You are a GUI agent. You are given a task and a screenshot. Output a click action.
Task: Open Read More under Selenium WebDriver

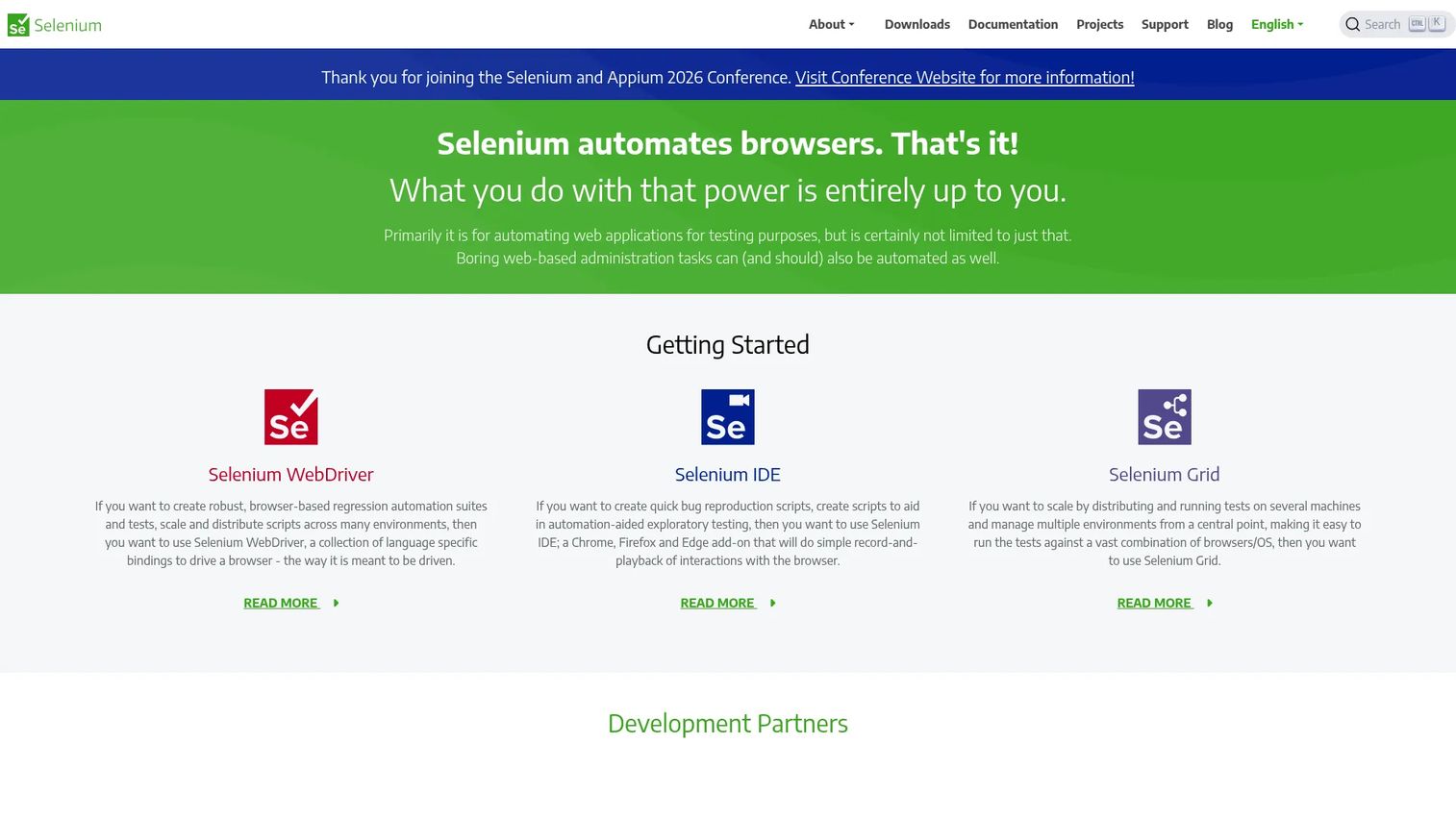point(281,604)
